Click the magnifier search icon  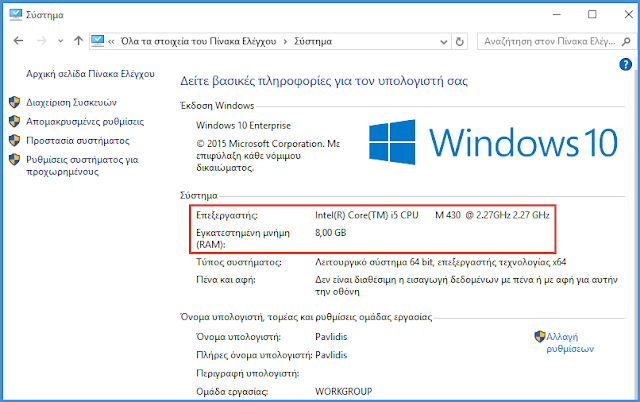tap(626, 41)
